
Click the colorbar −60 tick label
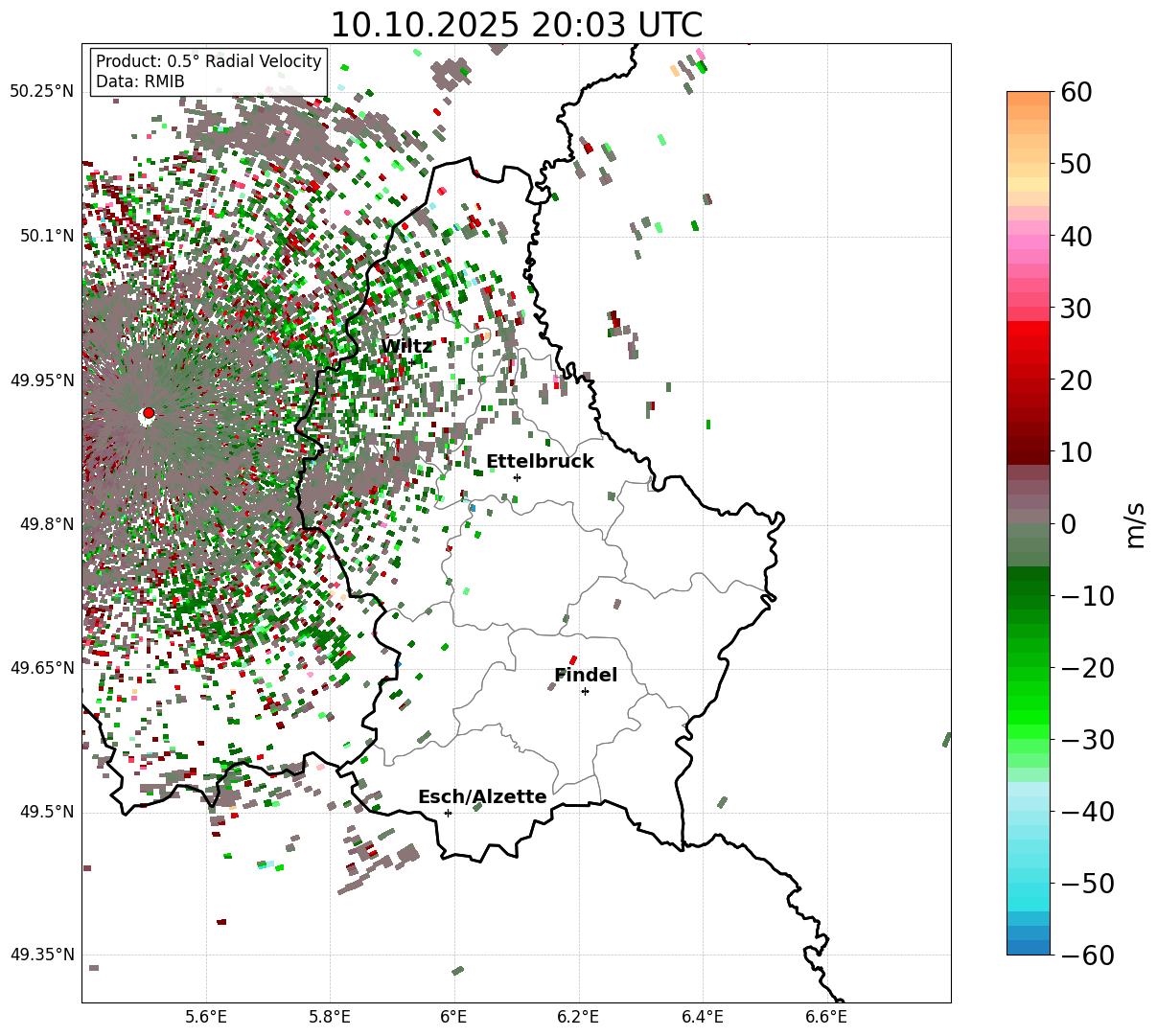pyautogui.click(x=1087, y=955)
